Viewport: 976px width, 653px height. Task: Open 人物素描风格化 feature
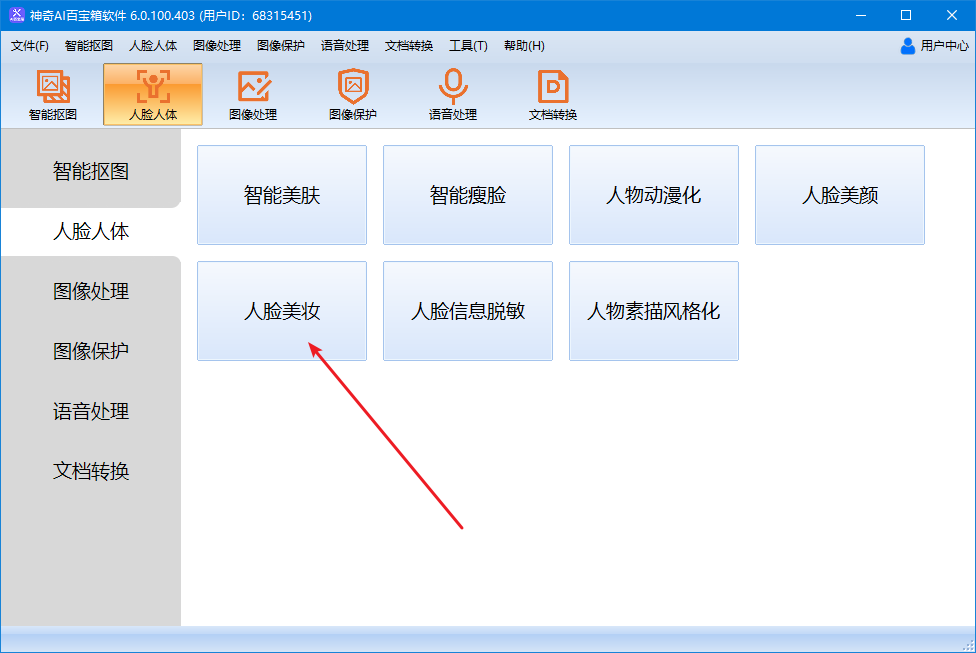(x=654, y=311)
